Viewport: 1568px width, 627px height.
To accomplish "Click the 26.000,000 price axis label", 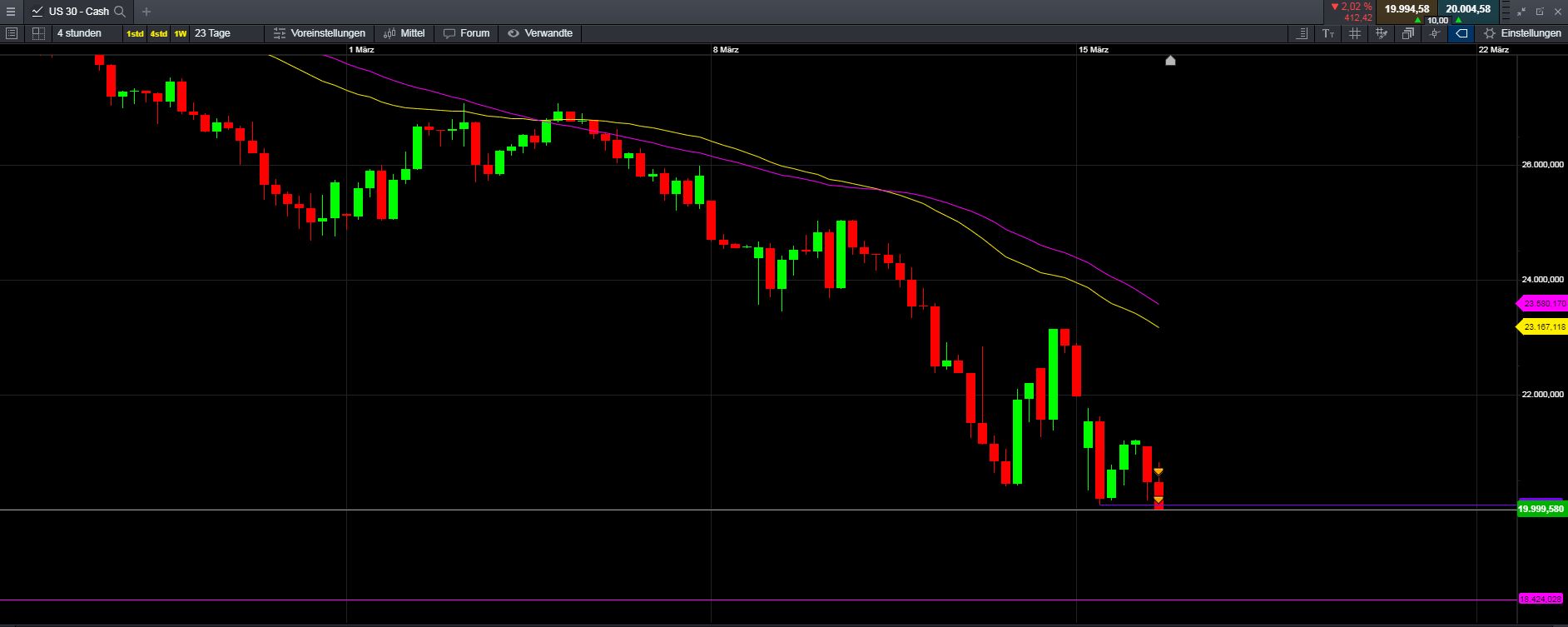I will pyautogui.click(x=1542, y=165).
